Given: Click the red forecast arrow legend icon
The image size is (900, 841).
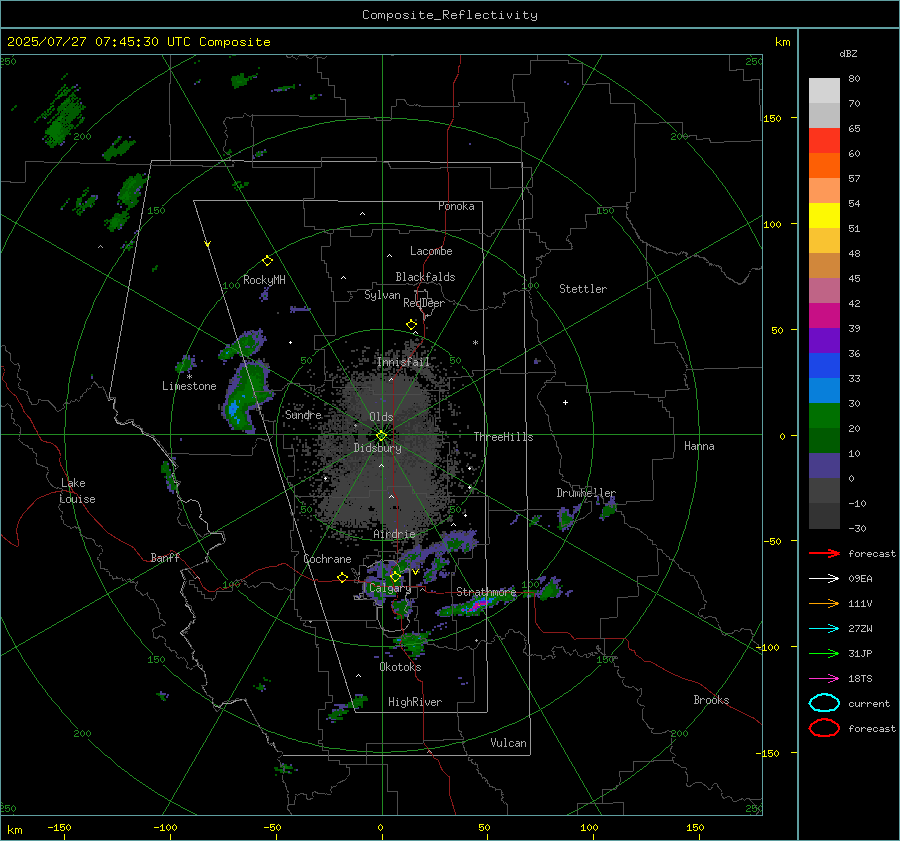Looking at the screenshot, I should [824, 553].
